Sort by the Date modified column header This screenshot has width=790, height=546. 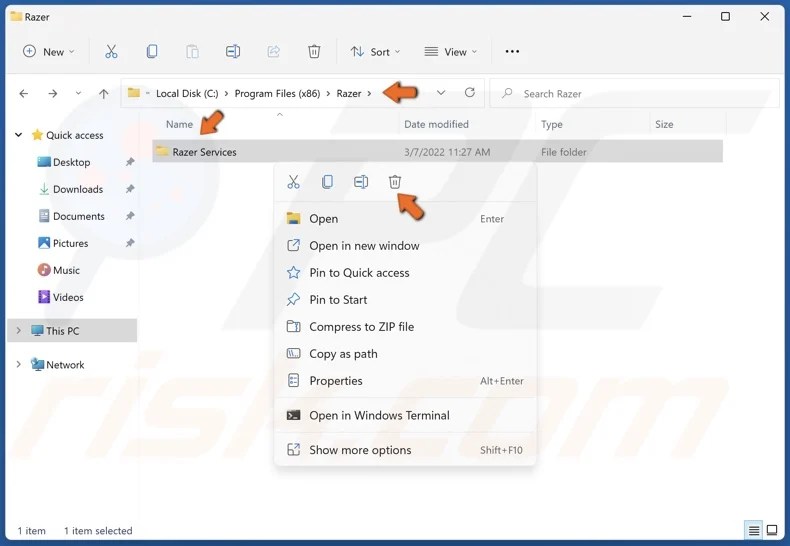tap(436, 124)
